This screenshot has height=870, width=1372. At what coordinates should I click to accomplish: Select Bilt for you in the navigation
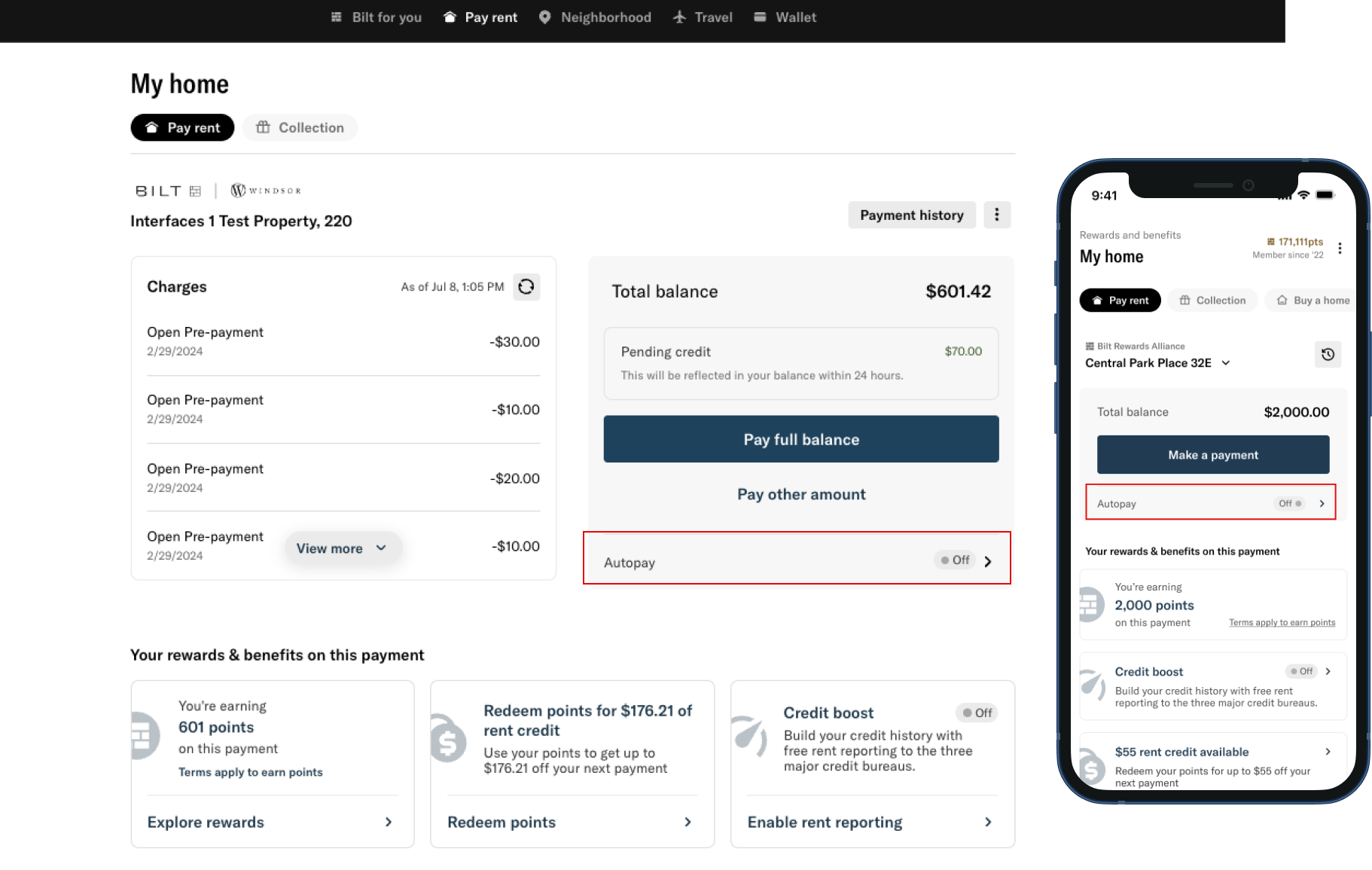[x=375, y=17]
